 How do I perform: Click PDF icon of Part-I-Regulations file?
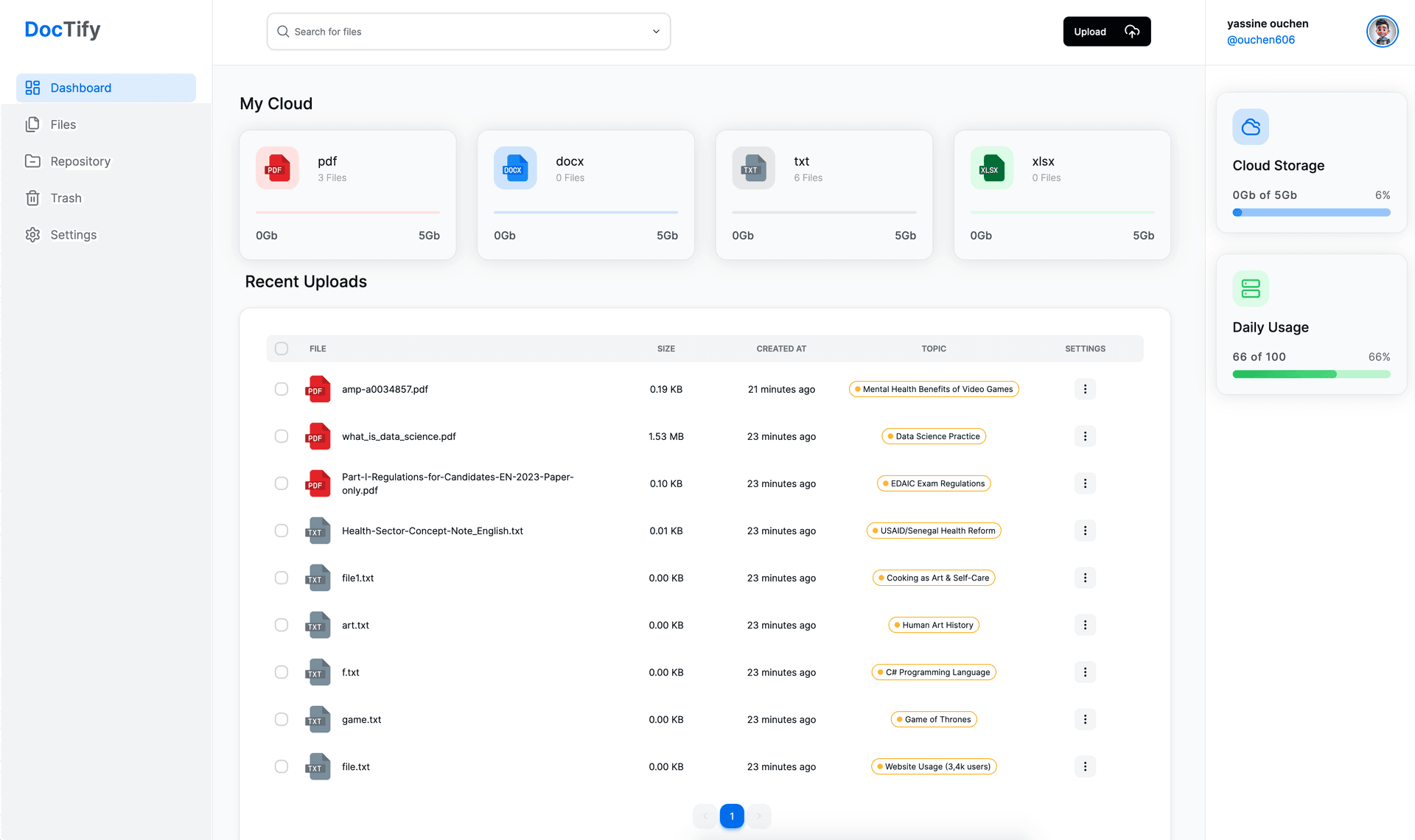click(318, 483)
